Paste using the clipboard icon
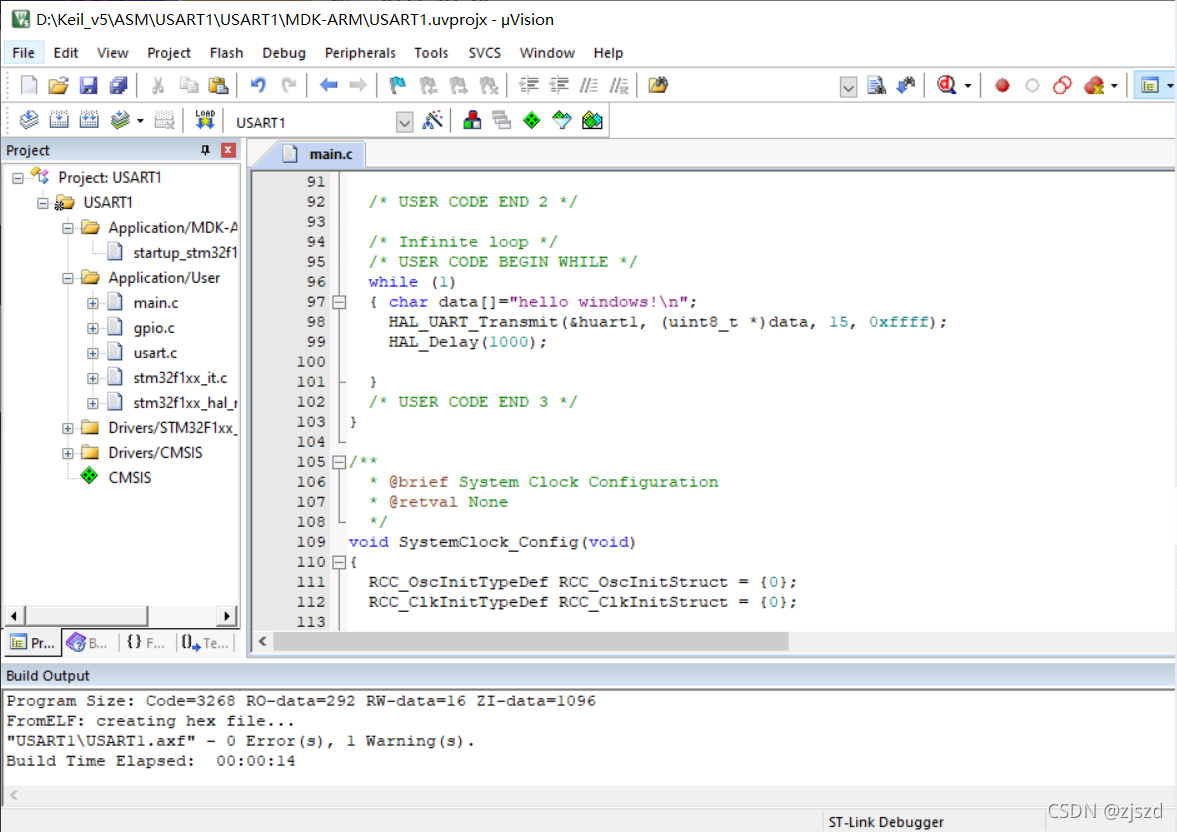1177x832 pixels. pos(218,86)
